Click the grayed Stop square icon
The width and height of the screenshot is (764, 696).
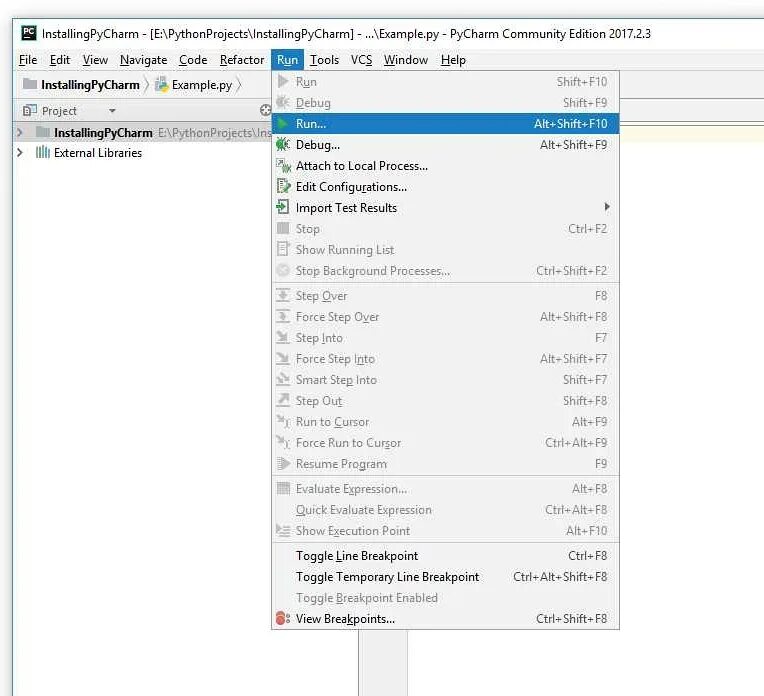coord(283,229)
